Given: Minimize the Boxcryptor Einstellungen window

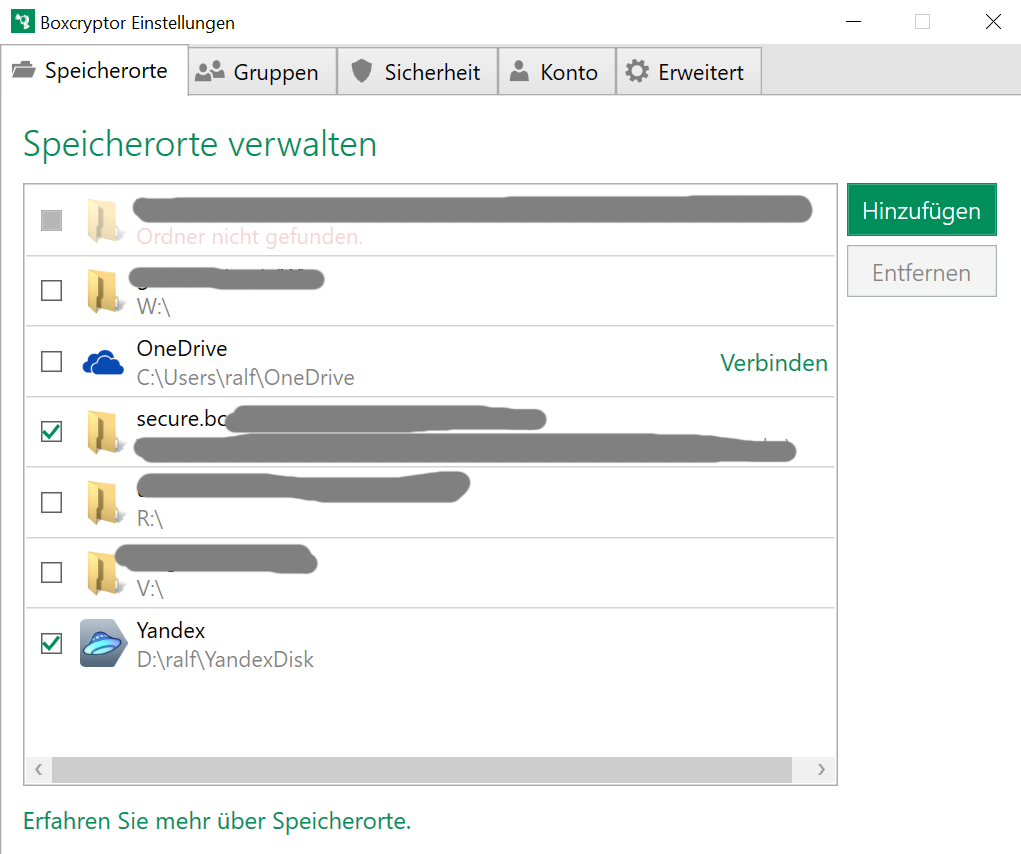Looking at the screenshot, I should tap(853, 21).
